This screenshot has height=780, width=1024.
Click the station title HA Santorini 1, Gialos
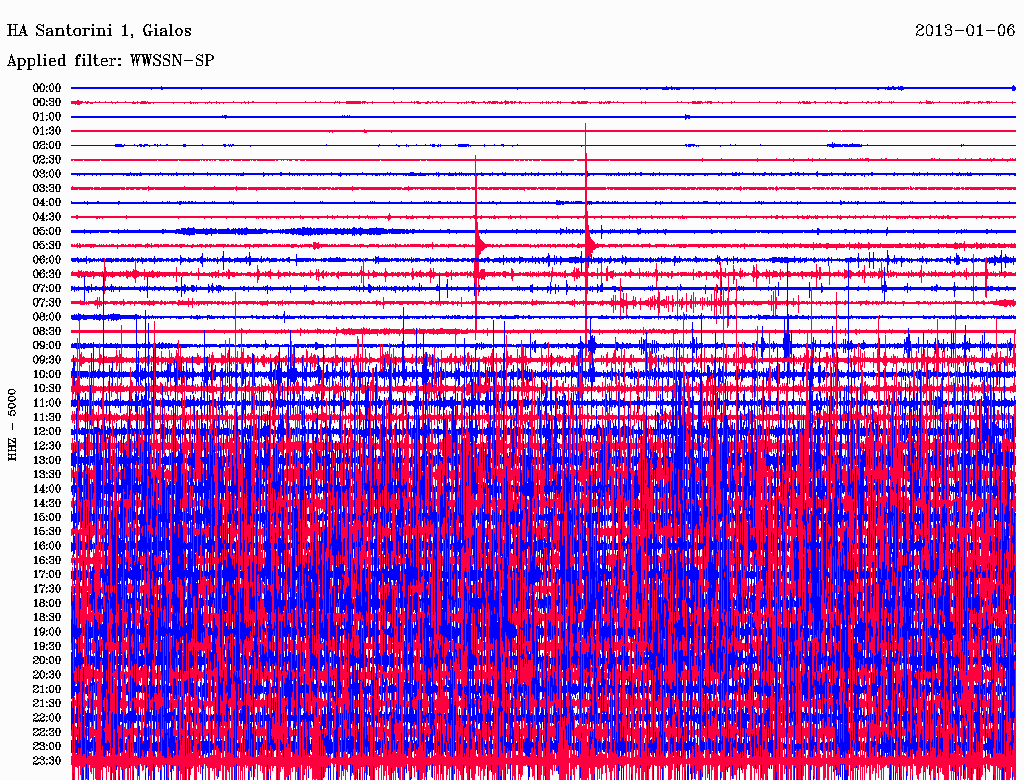[99, 30]
